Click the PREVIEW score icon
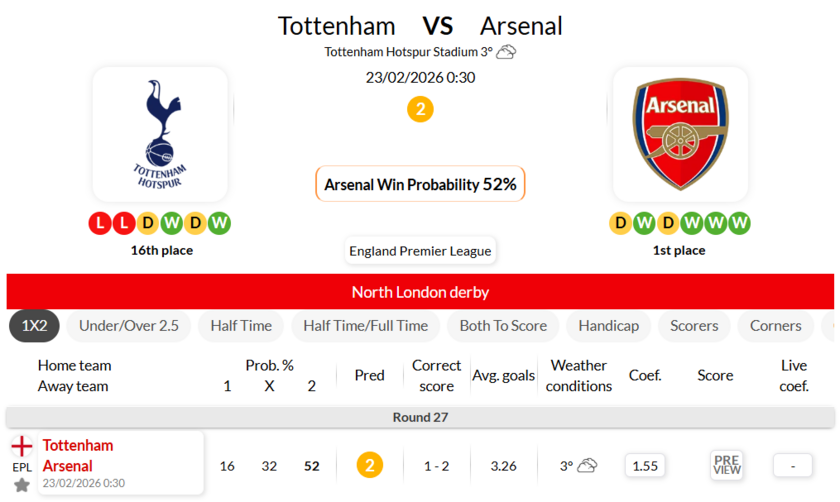 coord(727,465)
